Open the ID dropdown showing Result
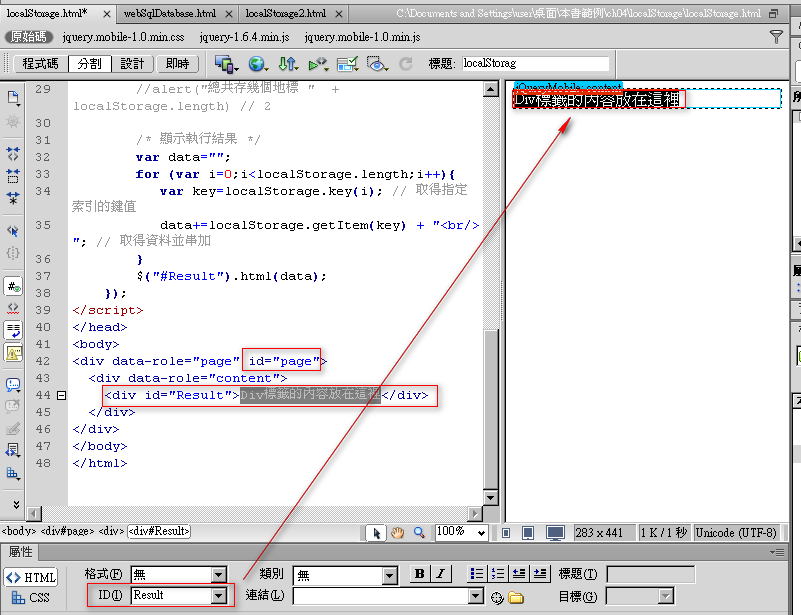The image size is (801, 615). [219, 595]
